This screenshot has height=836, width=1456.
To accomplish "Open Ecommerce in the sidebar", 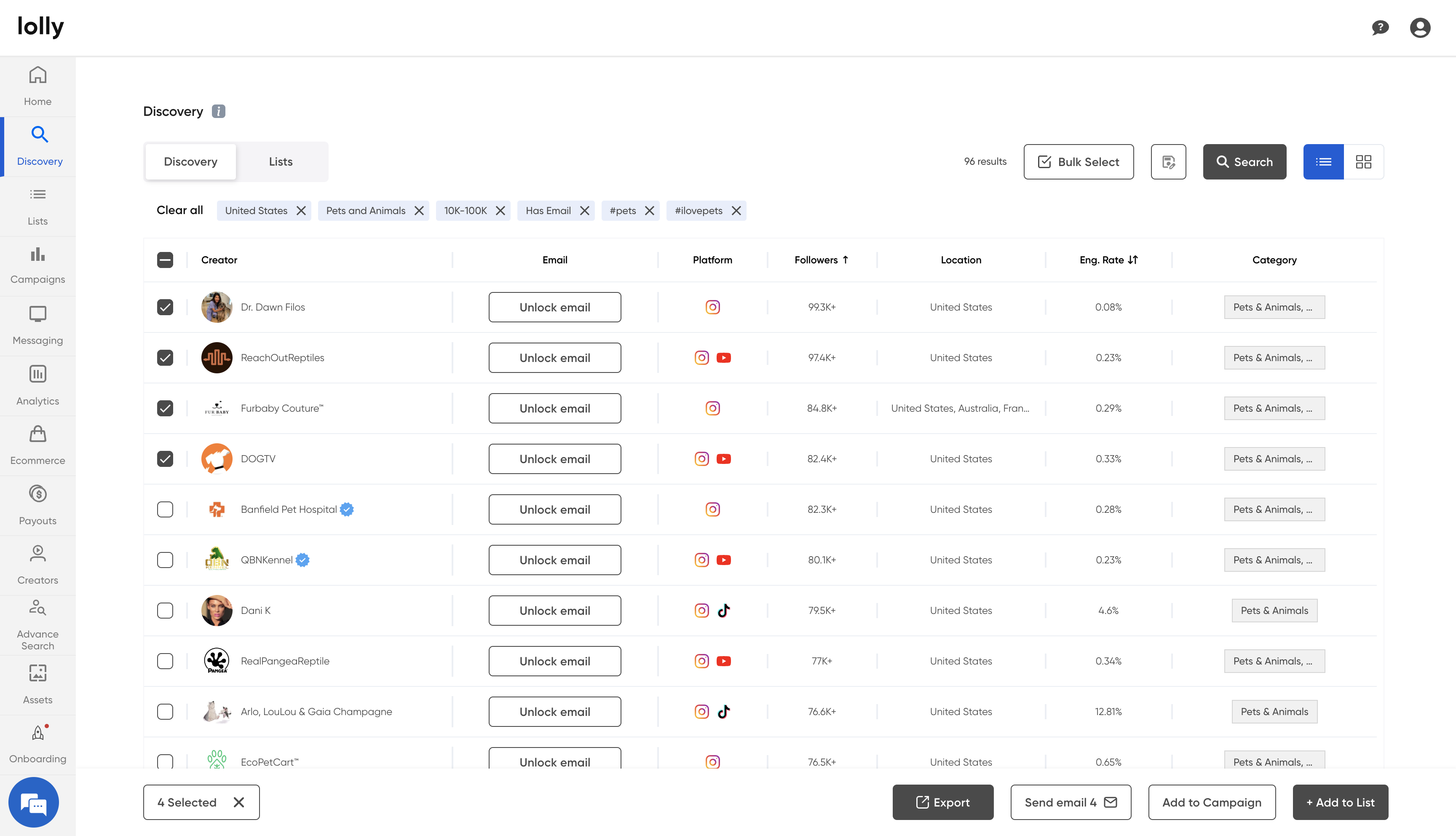I will (x=38, y=445).
